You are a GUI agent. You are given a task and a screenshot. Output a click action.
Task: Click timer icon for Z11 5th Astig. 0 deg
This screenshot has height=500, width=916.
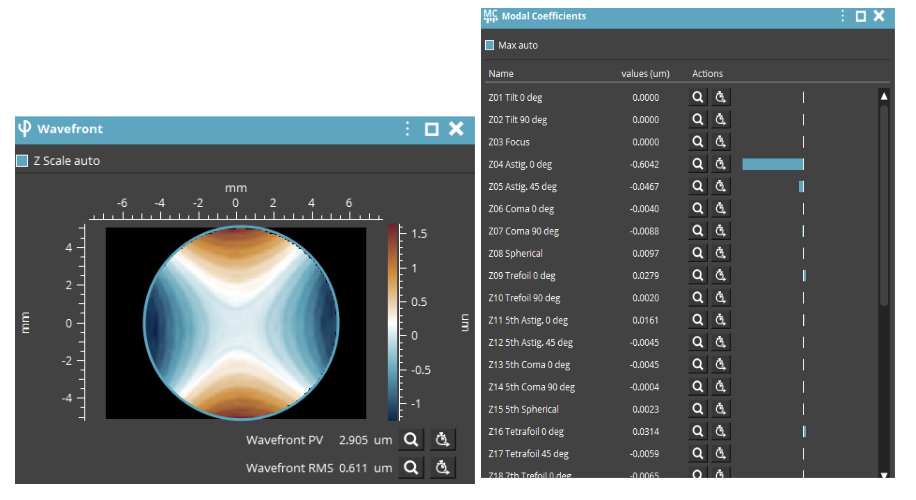tap(721, 320)
